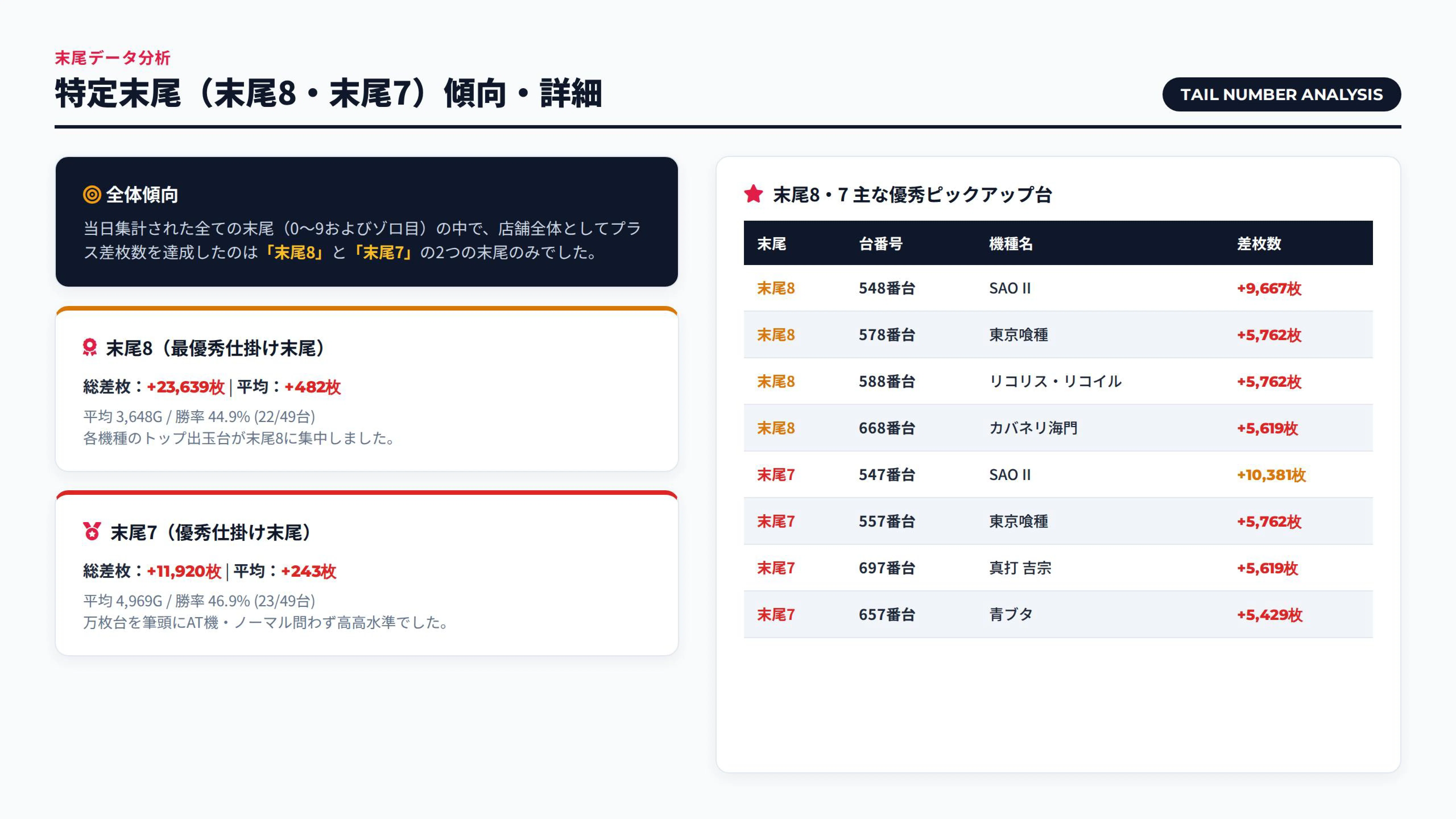
Task: Click SAO II in the 547番台 row
Action: tap(1010, 475)
